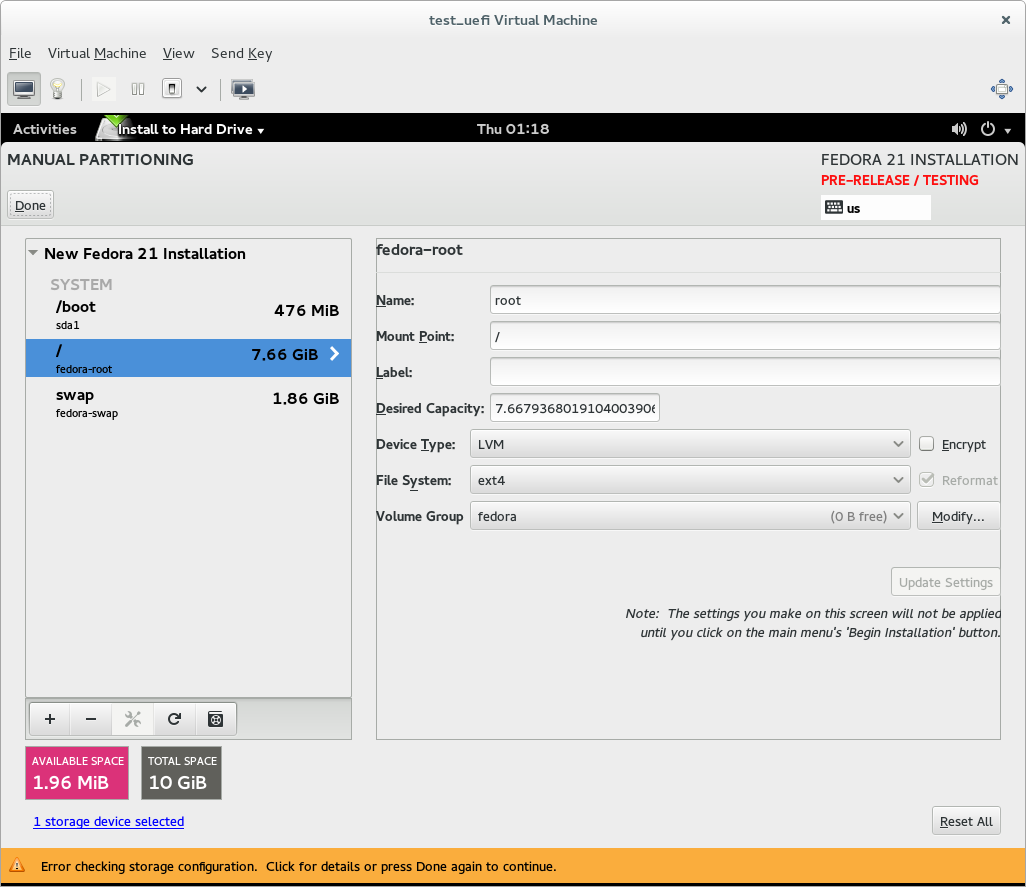1026x887 pixels.
Task: Open the File System ext4 dropdown
Action: pos(690,480)
